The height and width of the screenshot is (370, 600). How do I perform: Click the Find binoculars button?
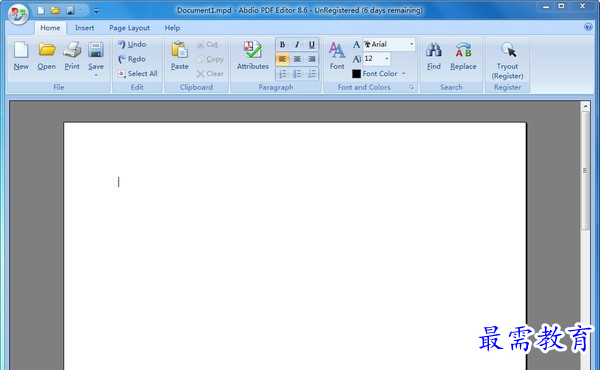tap(434, 56)
